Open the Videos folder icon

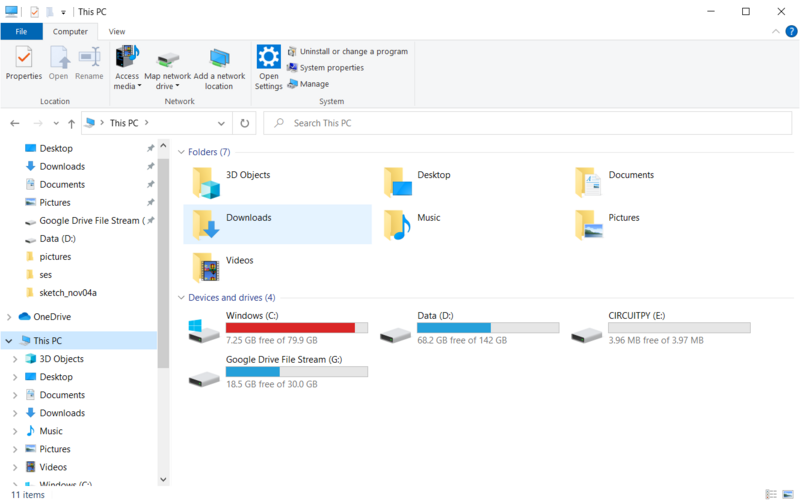[x=206, y=268]
